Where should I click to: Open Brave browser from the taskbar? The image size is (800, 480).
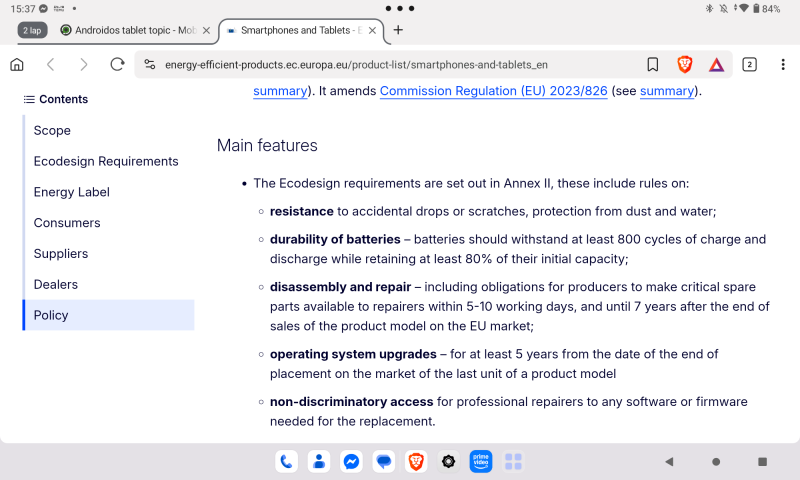coord(416,462)
